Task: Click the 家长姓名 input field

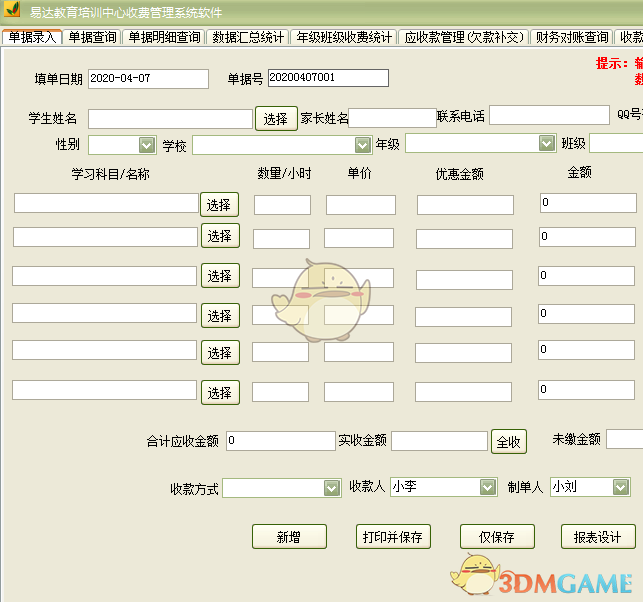Action: click(392, 118)
